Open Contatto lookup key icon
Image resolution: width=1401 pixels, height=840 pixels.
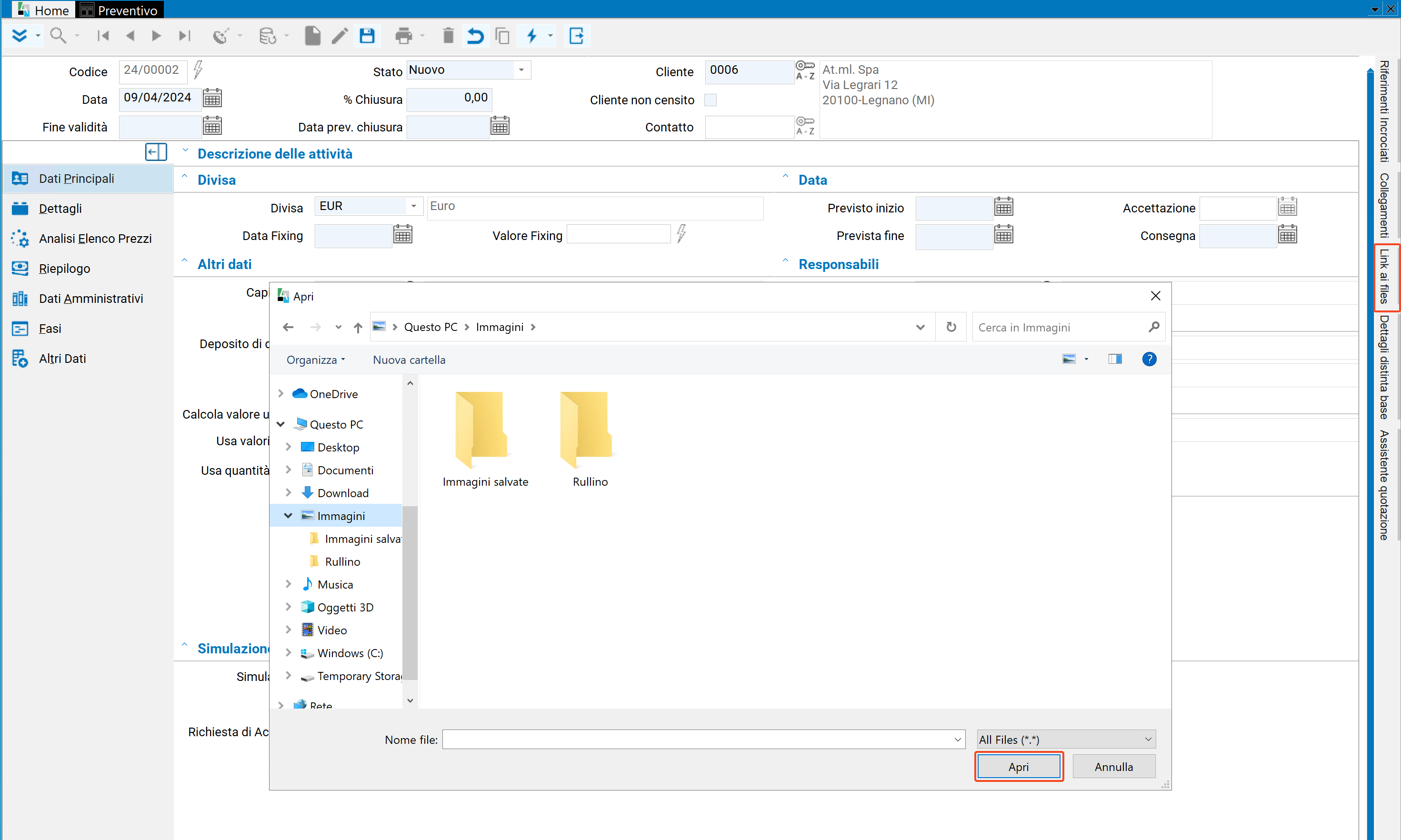pyautogui.click(x=805, y=126)
